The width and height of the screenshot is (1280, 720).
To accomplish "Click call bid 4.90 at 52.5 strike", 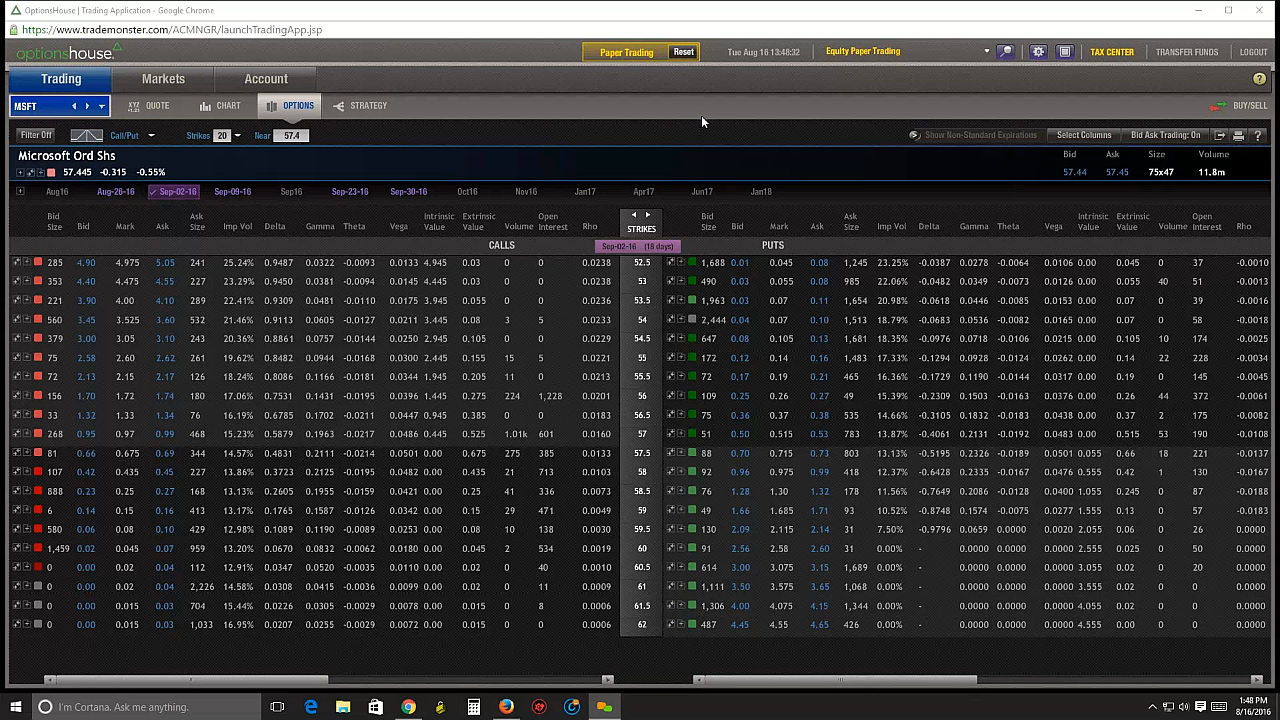I will (86, 263).
